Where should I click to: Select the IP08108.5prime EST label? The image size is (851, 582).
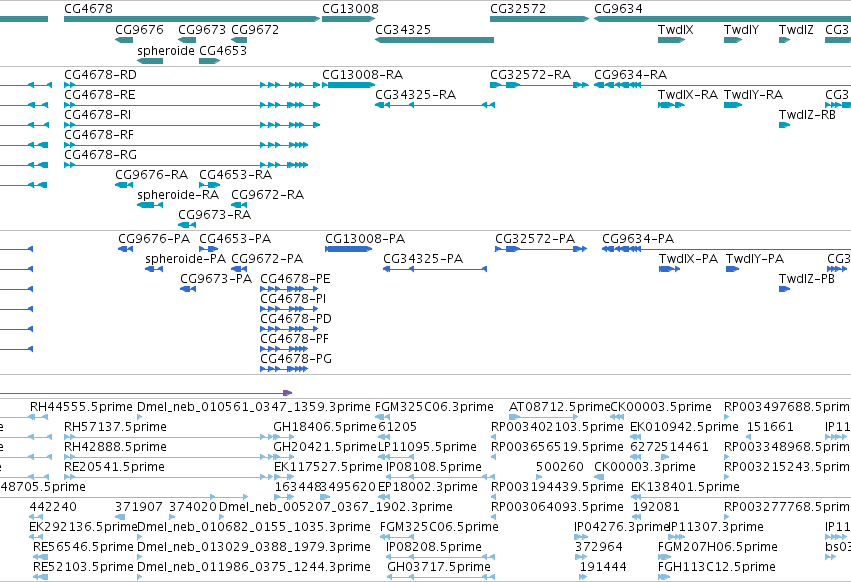(x=434, y=467)
